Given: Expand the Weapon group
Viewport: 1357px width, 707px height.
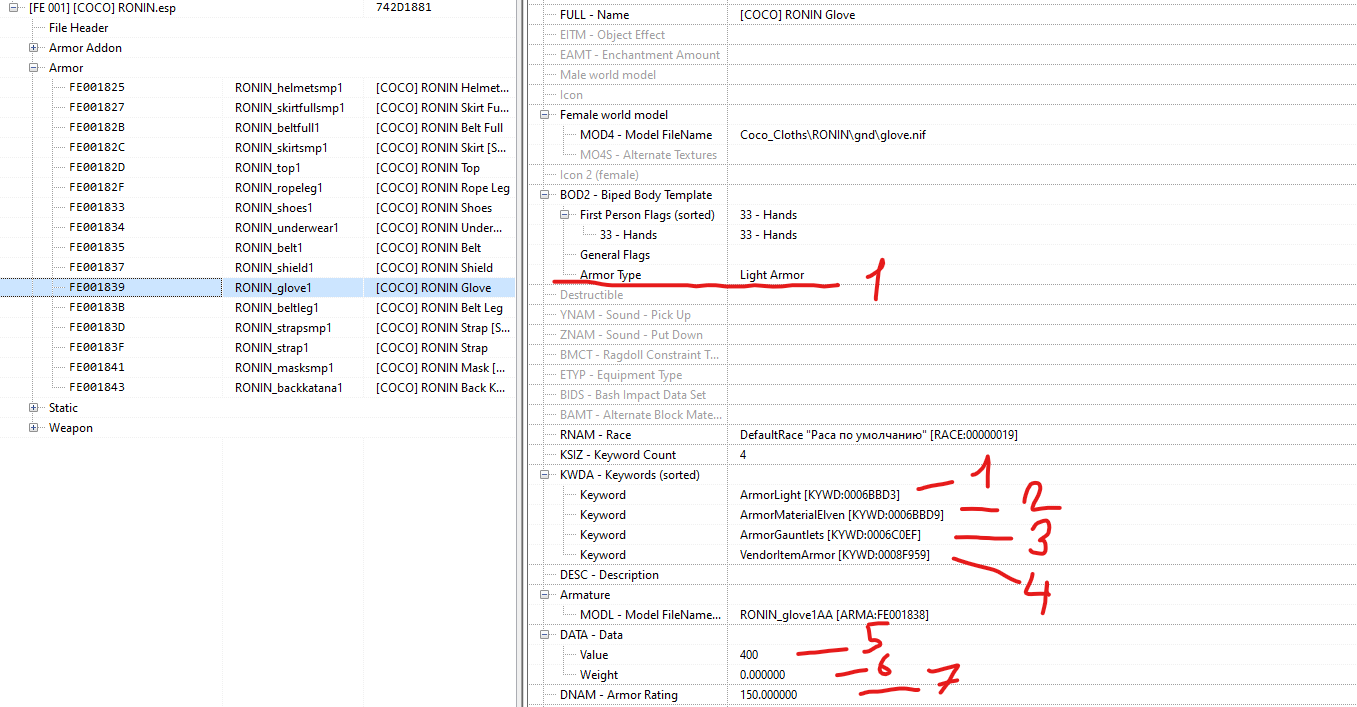Looking at the screenshot, I should click(34, 428).
